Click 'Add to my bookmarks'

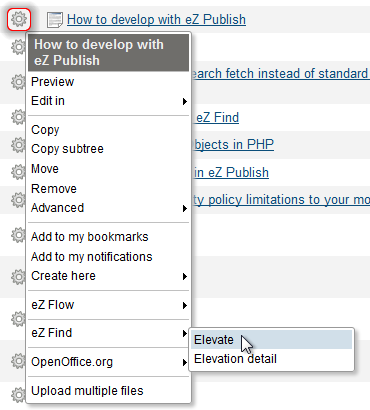[x=108, y=237]
